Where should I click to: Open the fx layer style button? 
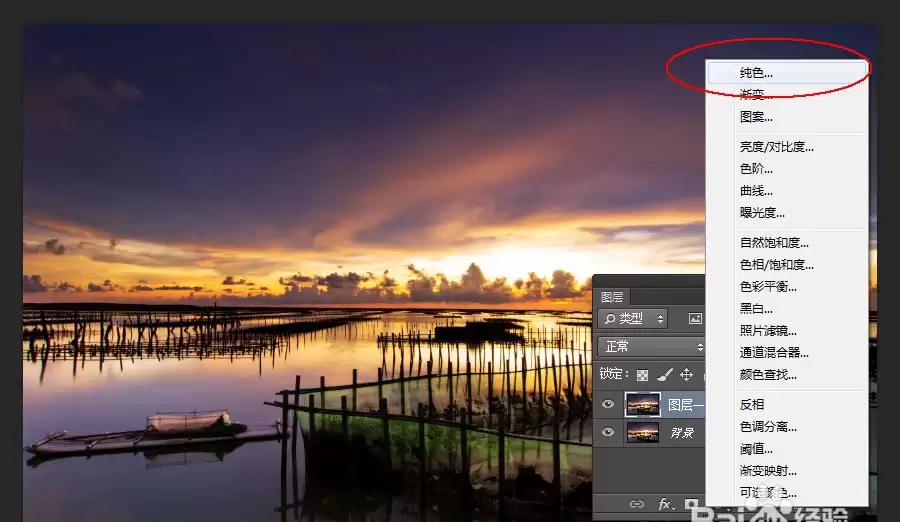tap(665, 504)
